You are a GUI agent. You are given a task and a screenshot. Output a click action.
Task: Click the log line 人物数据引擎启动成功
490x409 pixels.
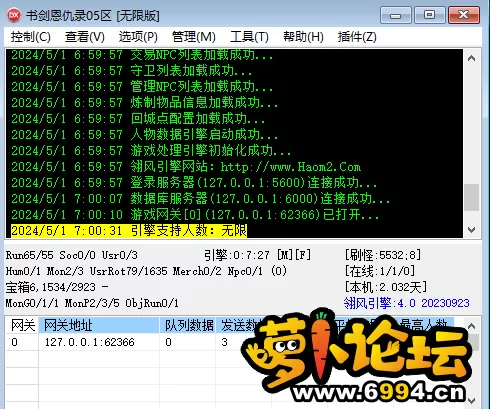tap(144, 135)
